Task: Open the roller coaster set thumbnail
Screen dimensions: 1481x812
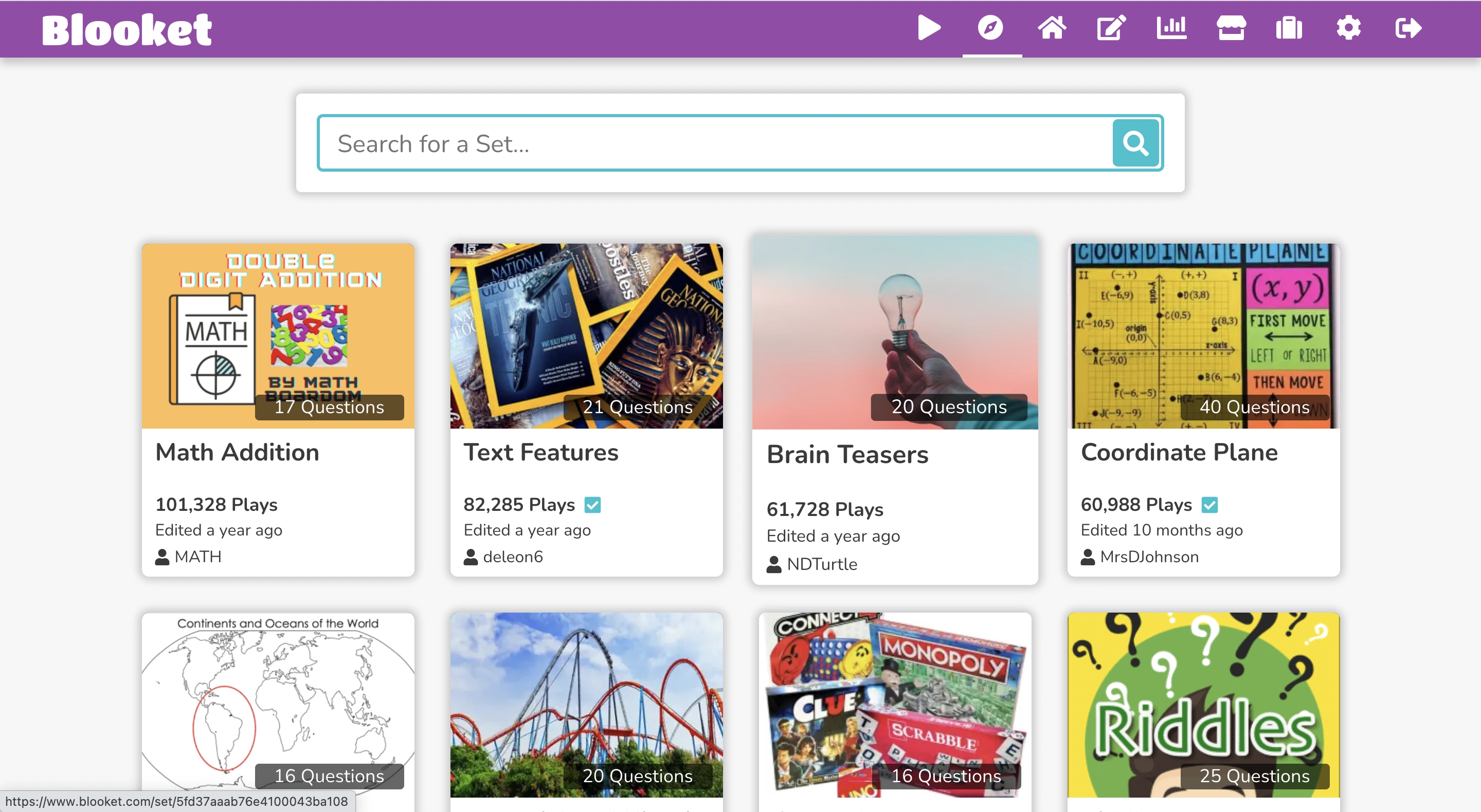Action: [x=586, y=704]
